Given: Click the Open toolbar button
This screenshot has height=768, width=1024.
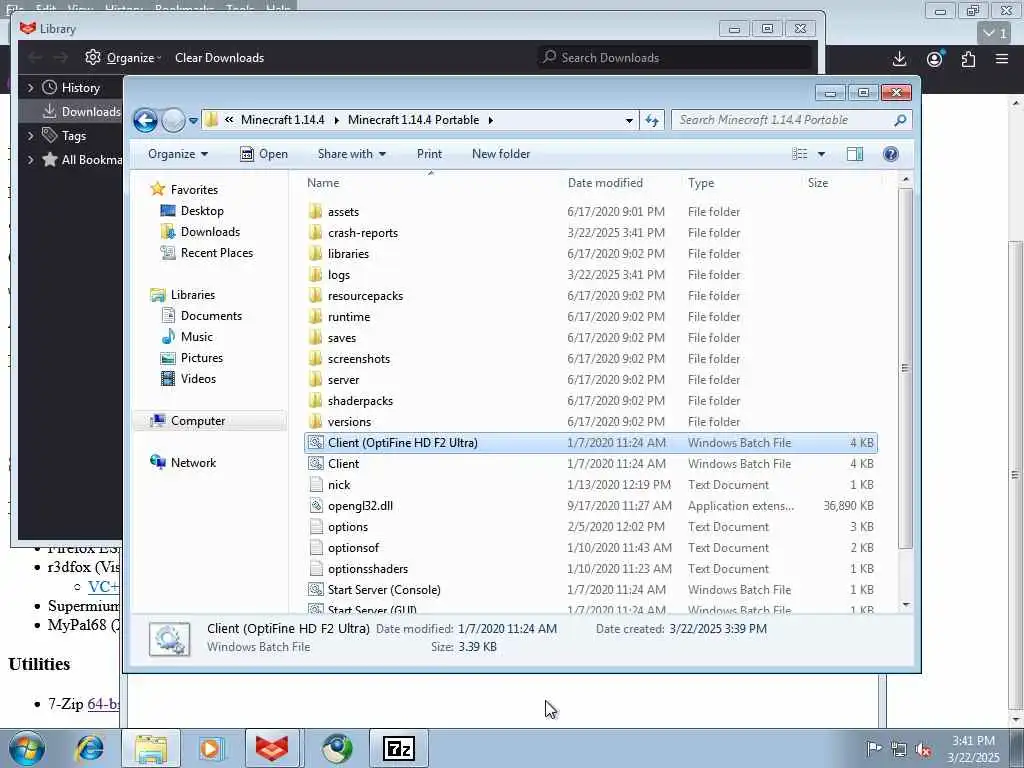Looking at the screenshot, I should (264, 154).
